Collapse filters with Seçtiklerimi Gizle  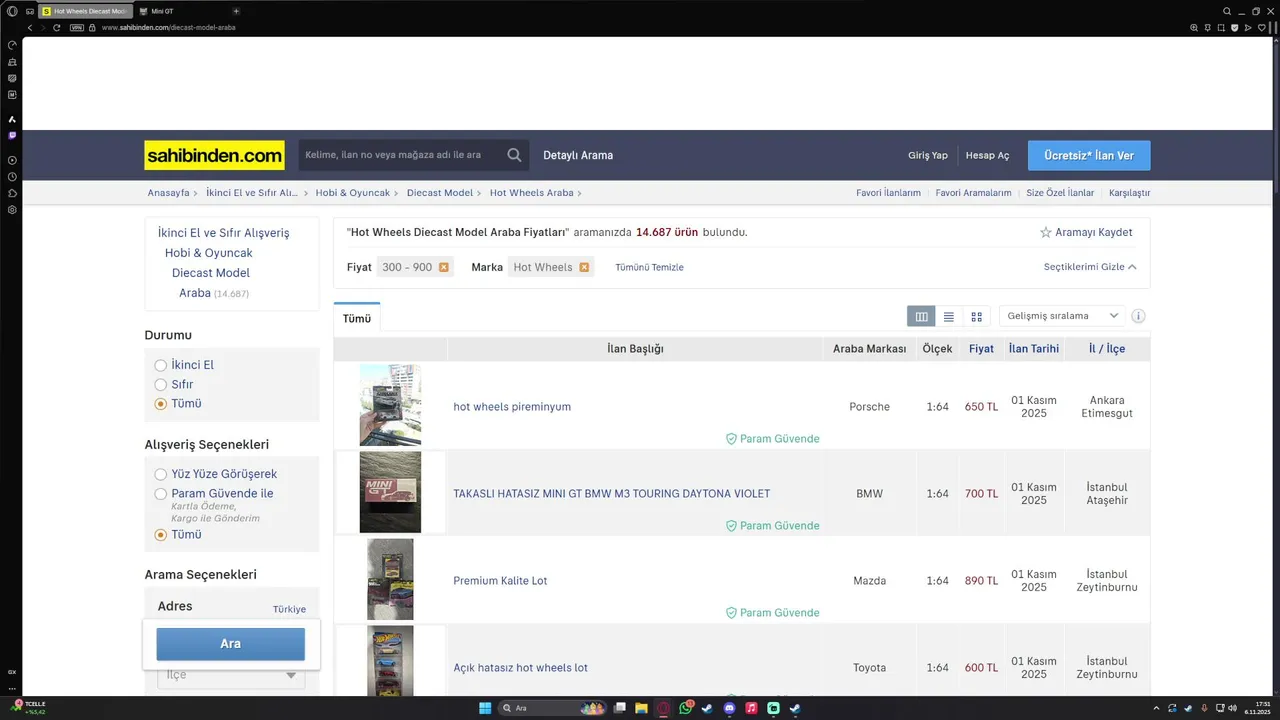tap(1090, 267)
